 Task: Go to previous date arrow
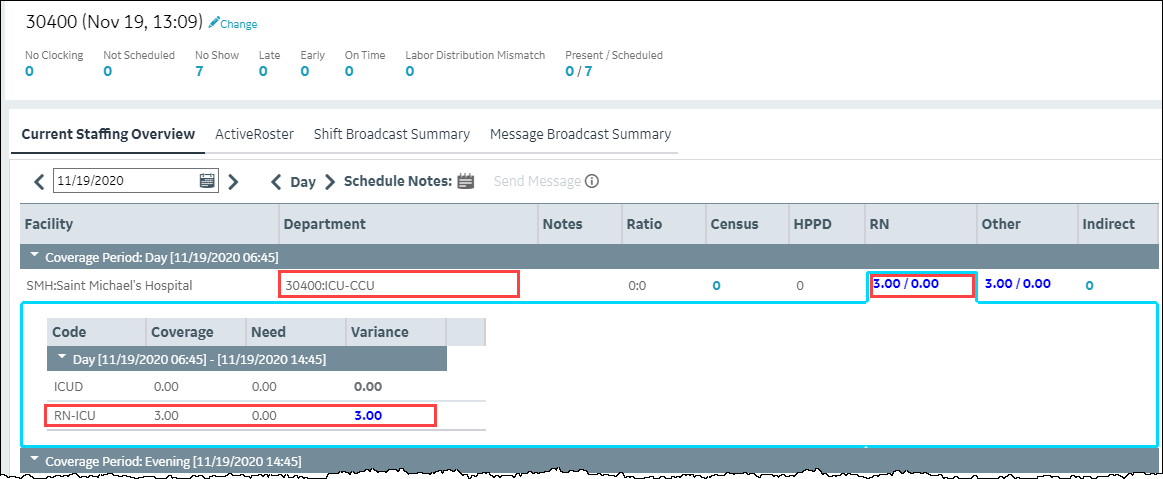[x=39, y=181]
